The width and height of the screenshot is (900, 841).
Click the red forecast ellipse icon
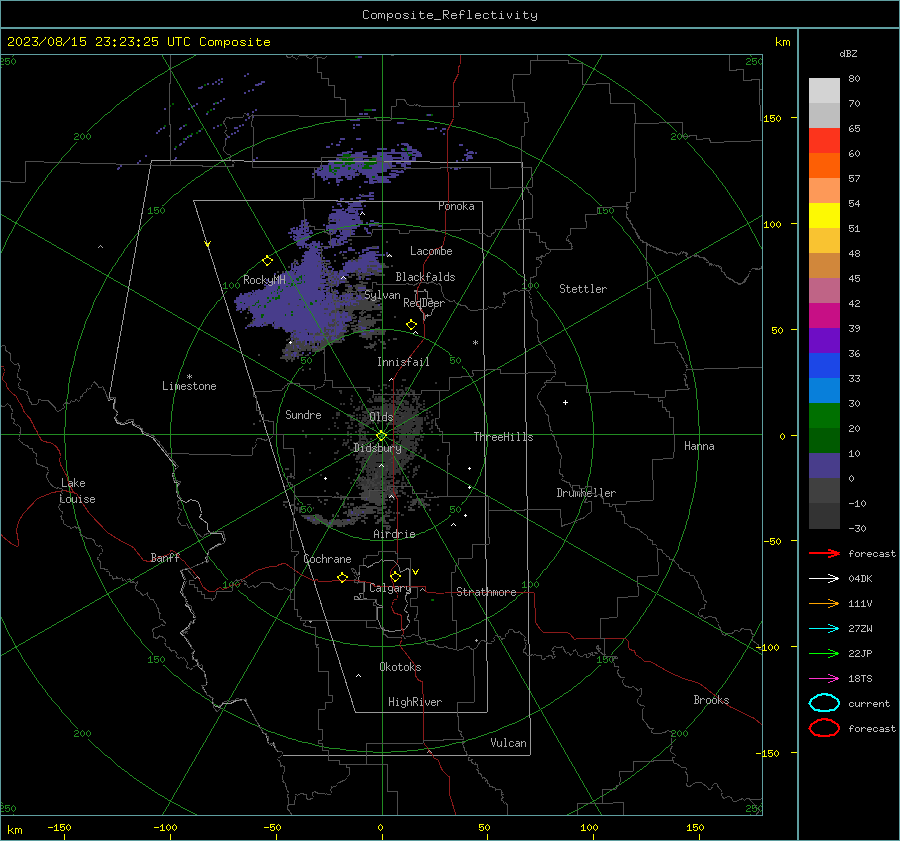[x=824, y=728]
